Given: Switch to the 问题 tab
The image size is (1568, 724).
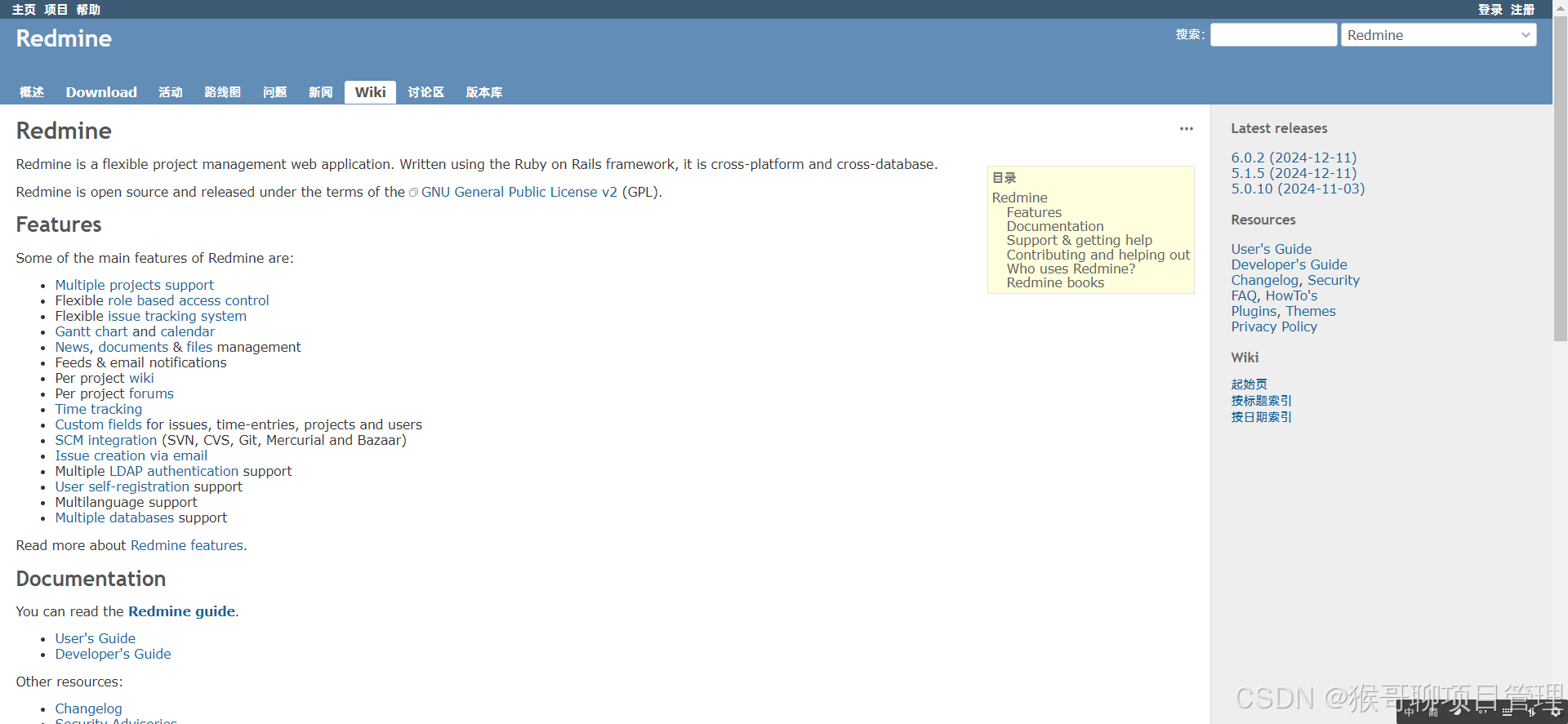Looking at the screenshot, I should [274, 92].
